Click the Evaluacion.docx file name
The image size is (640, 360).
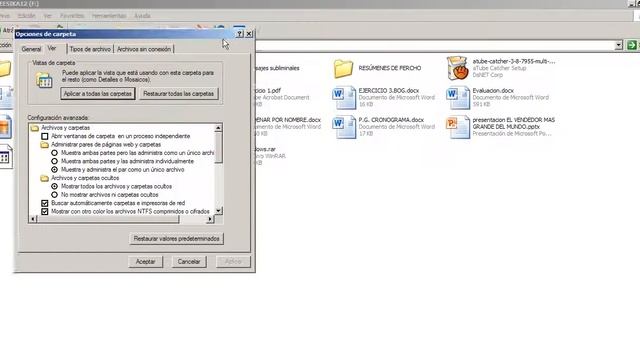coord(493,91)
